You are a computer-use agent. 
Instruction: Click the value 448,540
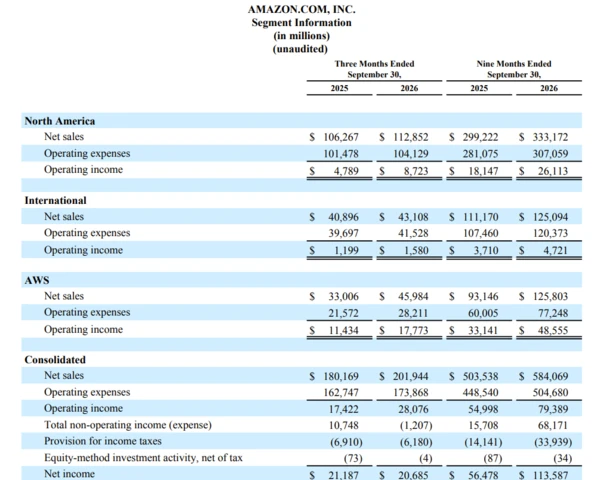(x=481, y=392)
